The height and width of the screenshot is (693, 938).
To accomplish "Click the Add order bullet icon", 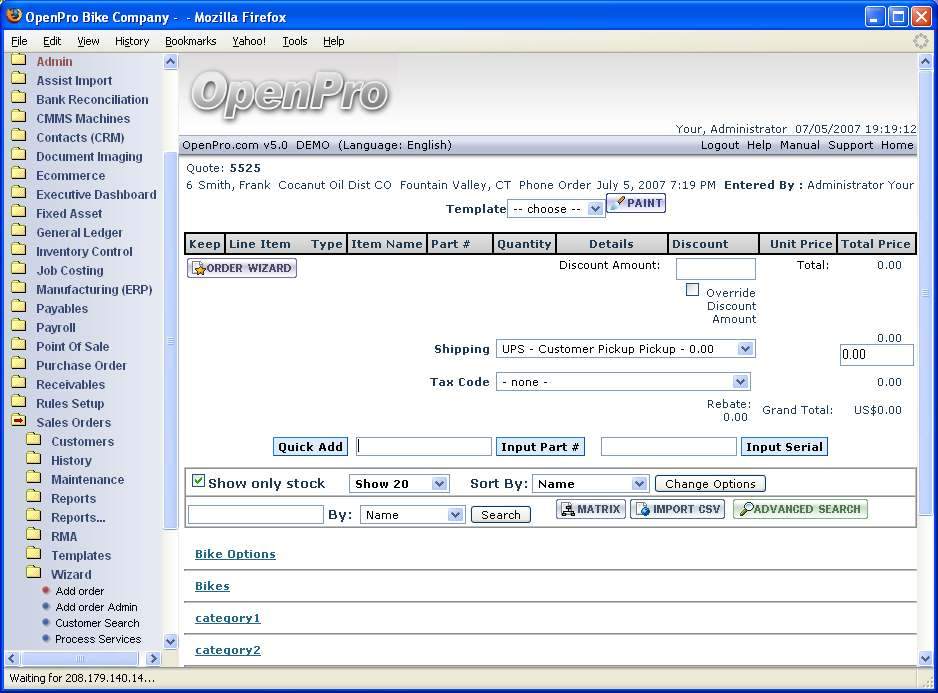I will point(46,591).
